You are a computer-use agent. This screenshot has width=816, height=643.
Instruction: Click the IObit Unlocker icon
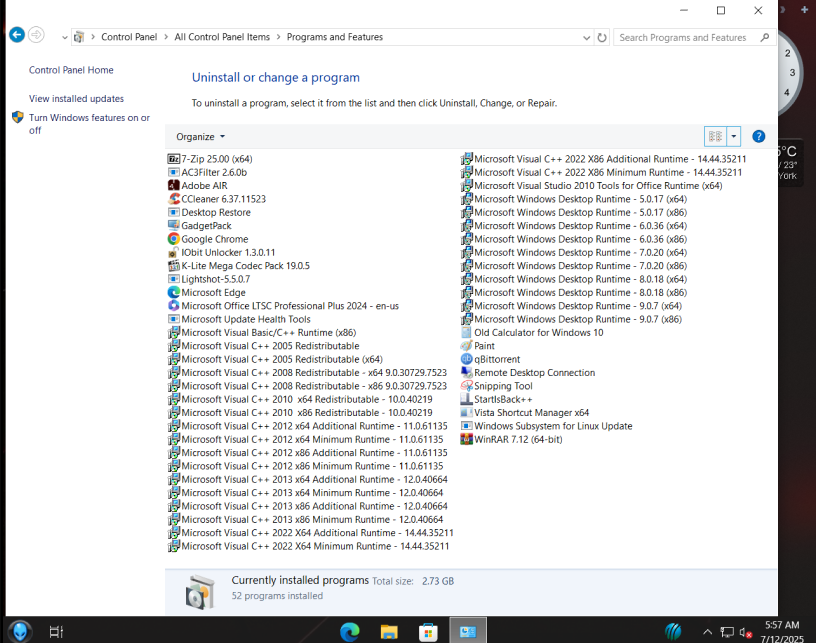173,252
